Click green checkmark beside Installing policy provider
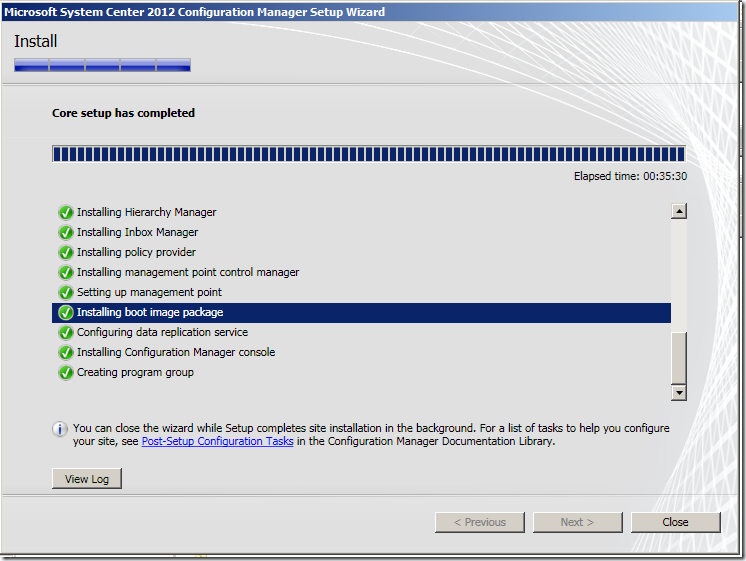The height and width of the screenshot is (561, 746). coord(66,252)
